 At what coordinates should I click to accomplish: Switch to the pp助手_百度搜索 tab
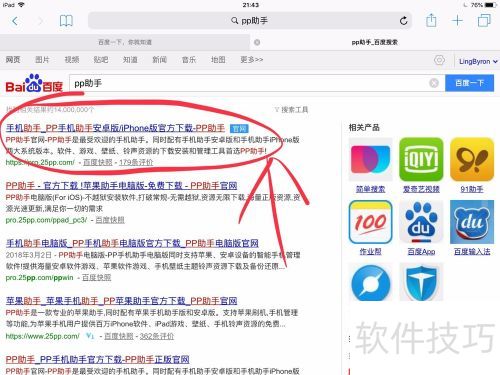(x=375, y=42)
